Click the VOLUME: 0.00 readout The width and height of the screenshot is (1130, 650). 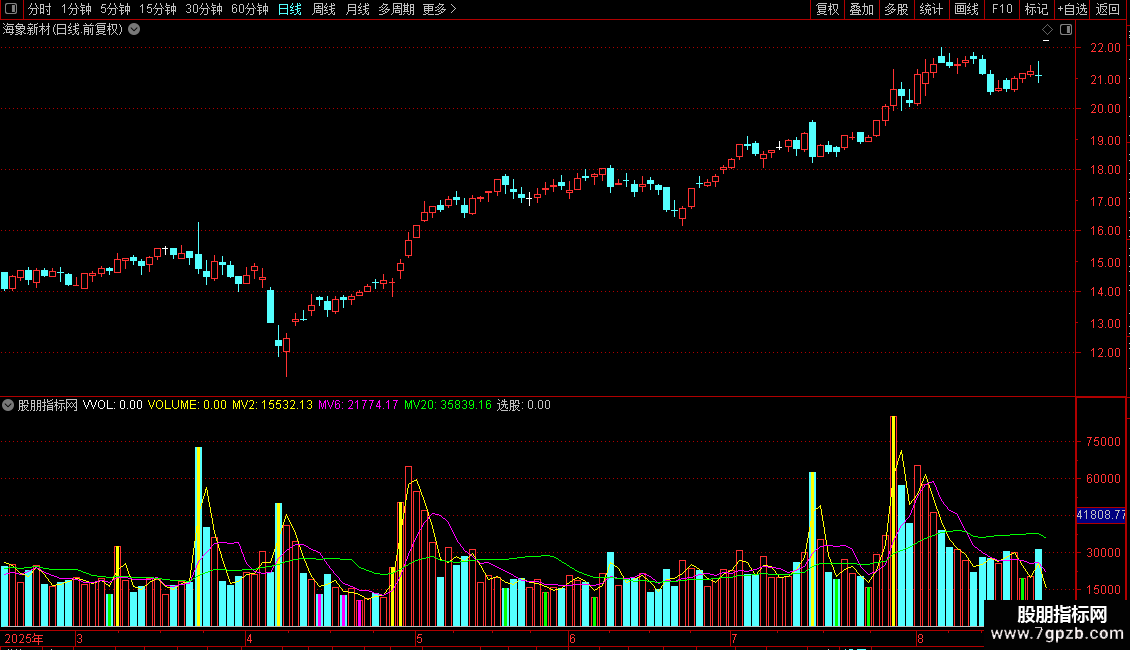187,405
